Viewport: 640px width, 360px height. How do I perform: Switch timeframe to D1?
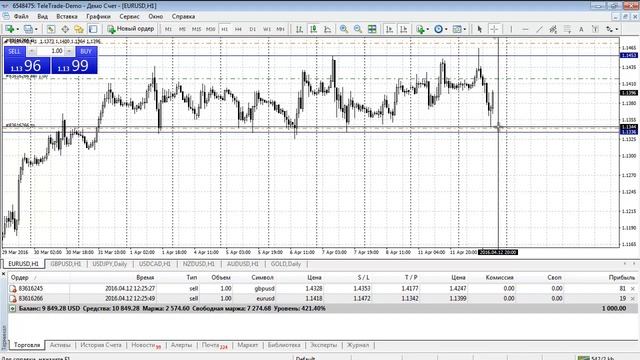(253, 29)
